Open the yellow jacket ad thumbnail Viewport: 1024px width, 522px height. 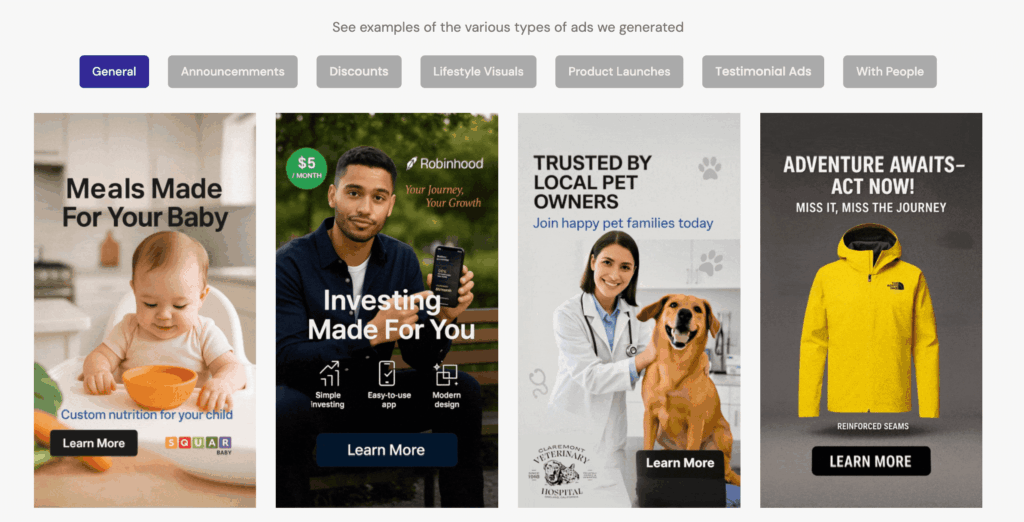click(x=871, y=310)
